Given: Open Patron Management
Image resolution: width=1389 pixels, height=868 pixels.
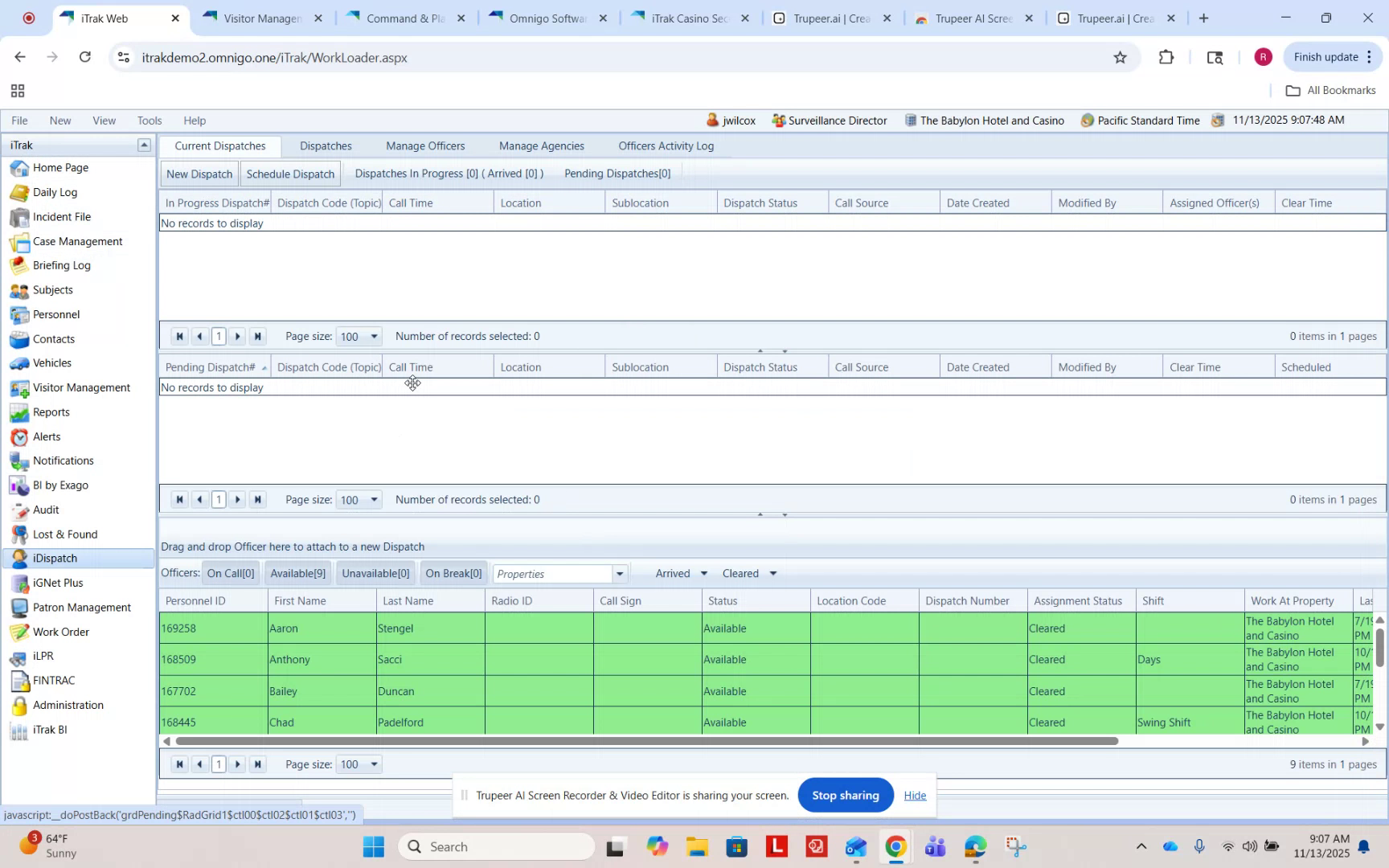Looking at the screenshot, I should click(x=81, y=607).
